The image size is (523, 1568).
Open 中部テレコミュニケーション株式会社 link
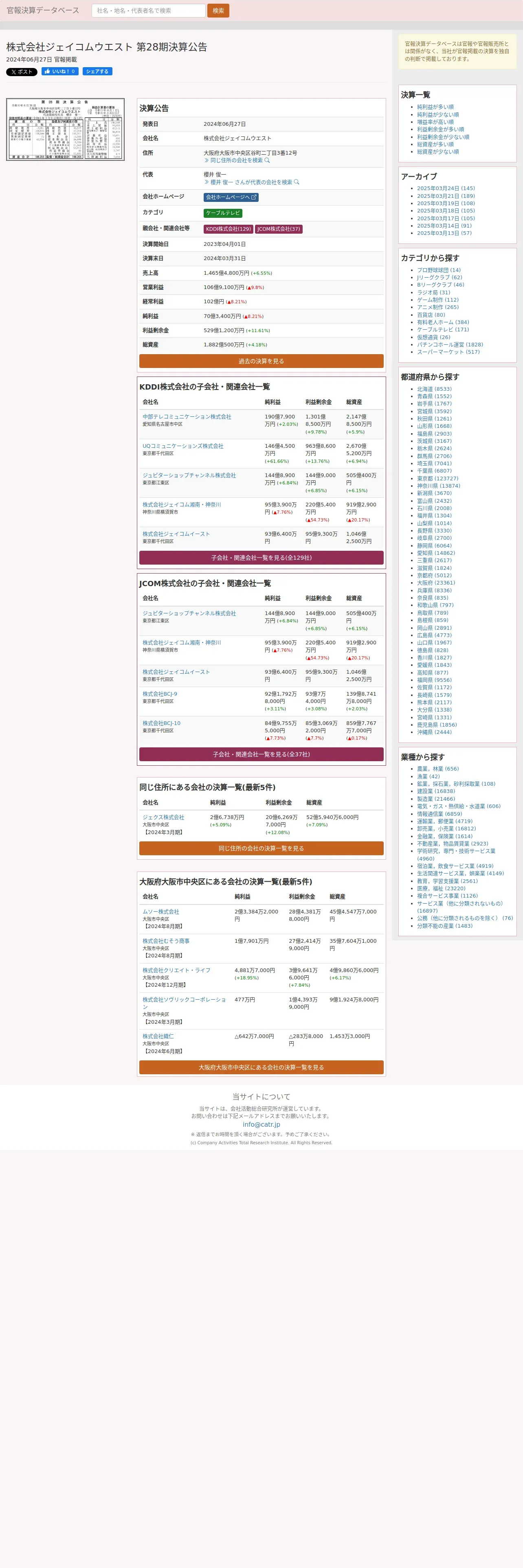click(x=187, y=417)
